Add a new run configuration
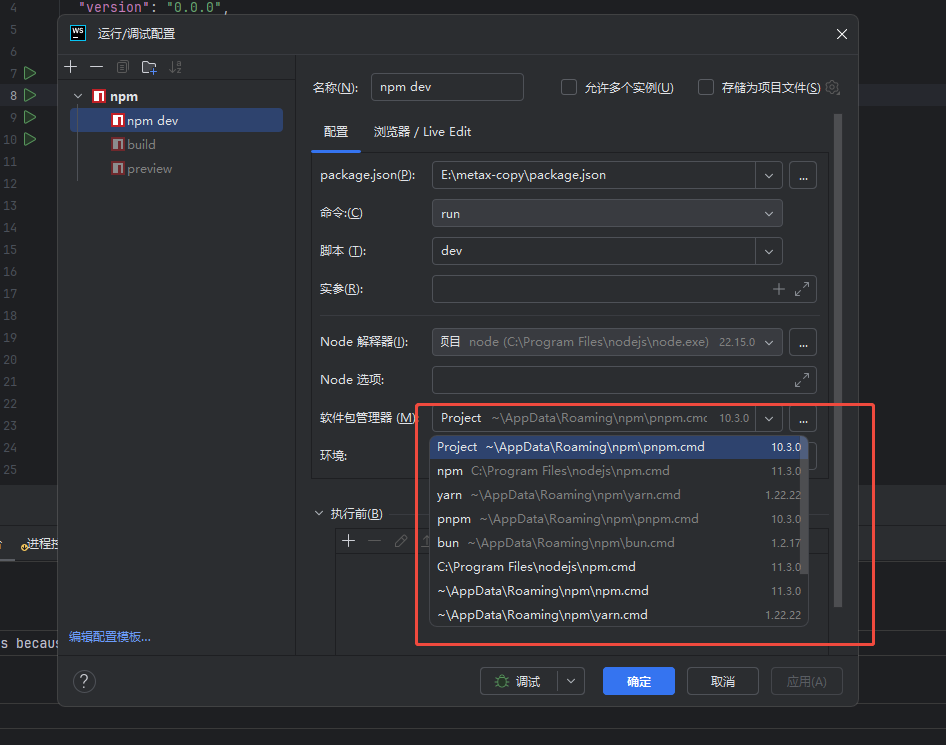The image size is (946, 745). (71, 67)
